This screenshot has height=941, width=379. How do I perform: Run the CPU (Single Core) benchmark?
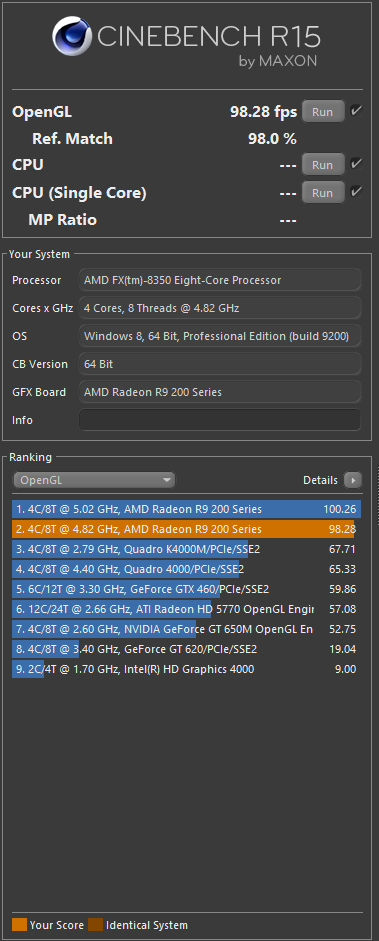click(323, 193)
